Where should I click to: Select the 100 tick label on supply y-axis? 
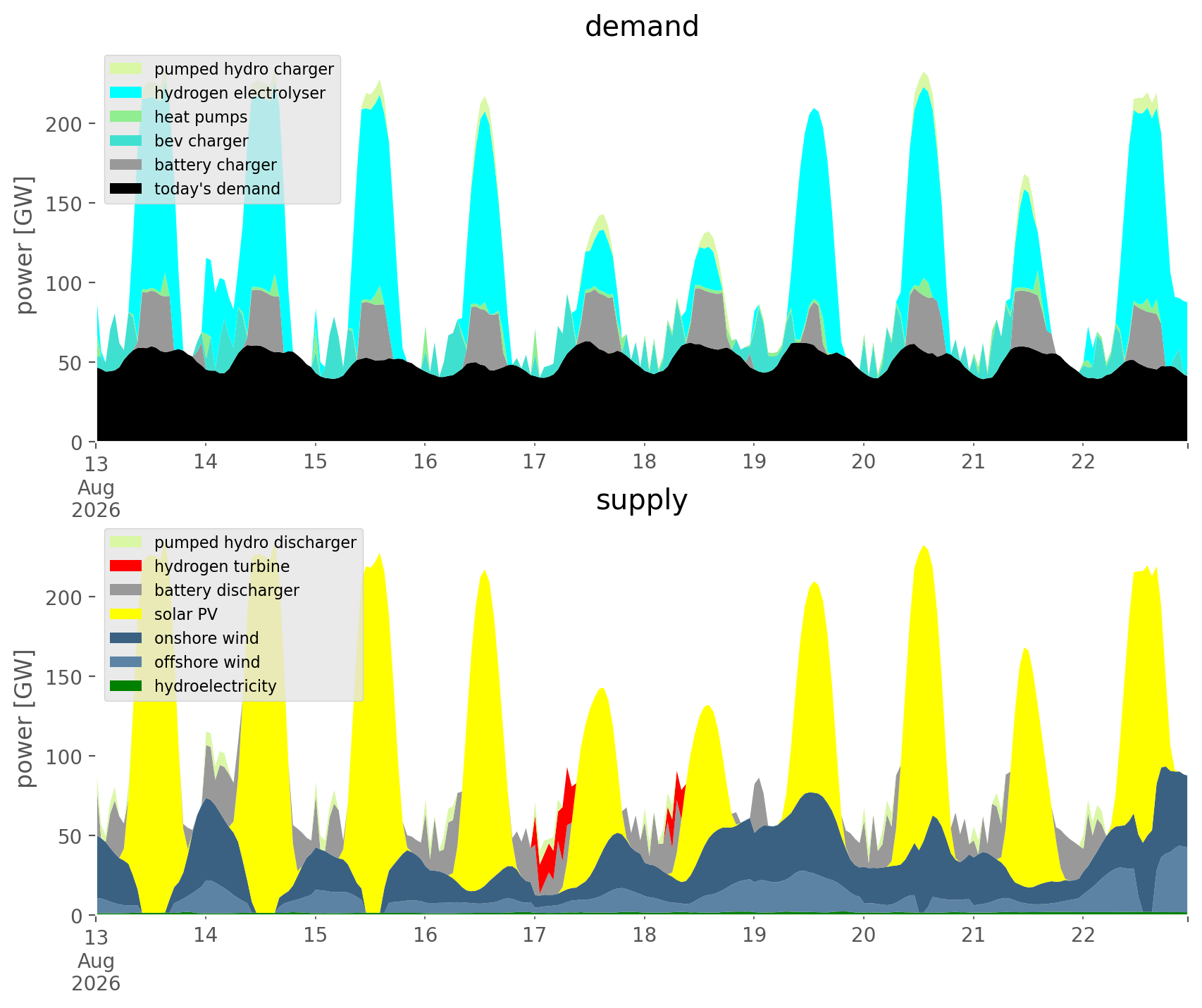[x=63, y=757]
